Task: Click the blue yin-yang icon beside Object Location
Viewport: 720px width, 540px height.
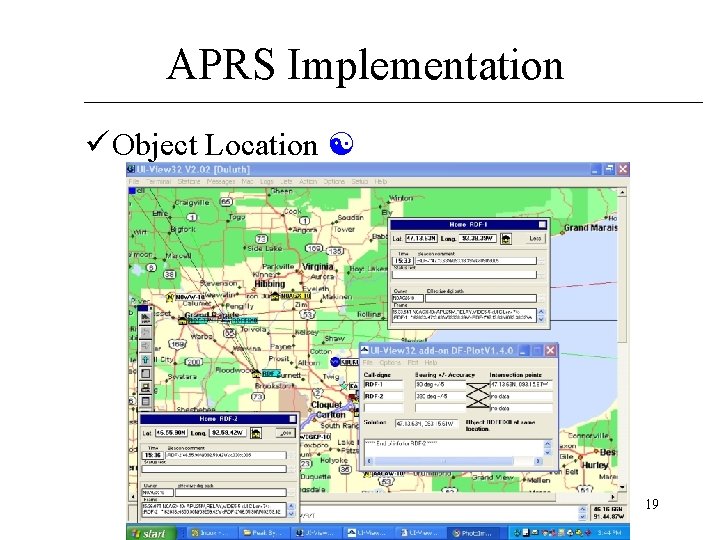Action: pyautogui.click(x=341, y=144)
